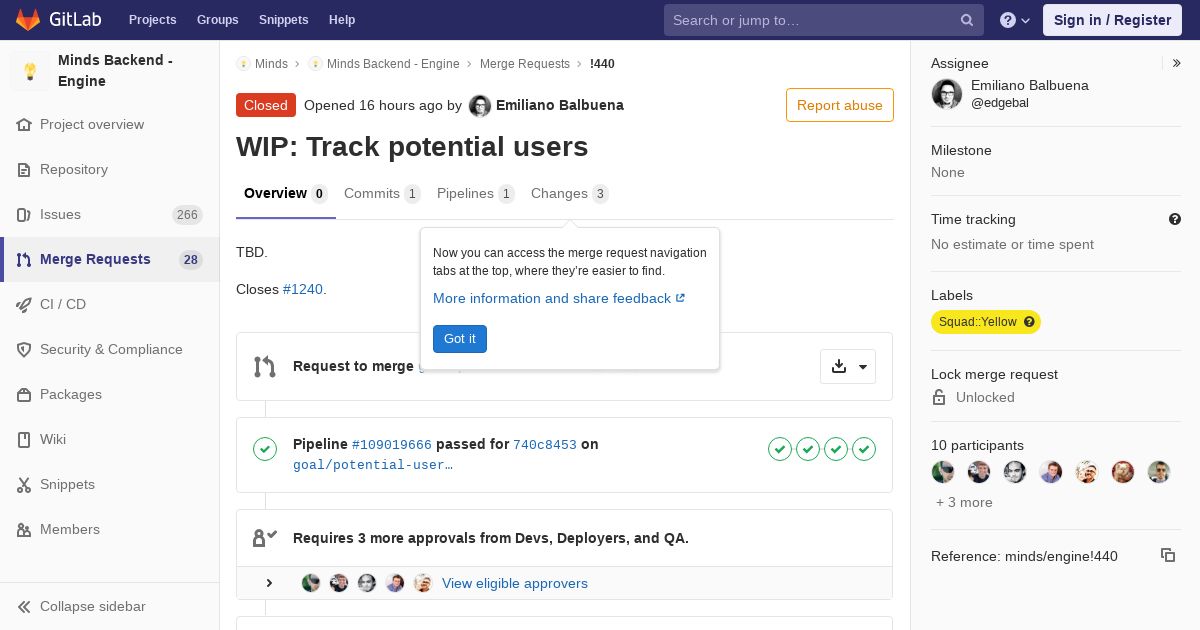1200x630 pixels.
Task: Click the first pipeline stage check icon
Action: coord(780,449)
